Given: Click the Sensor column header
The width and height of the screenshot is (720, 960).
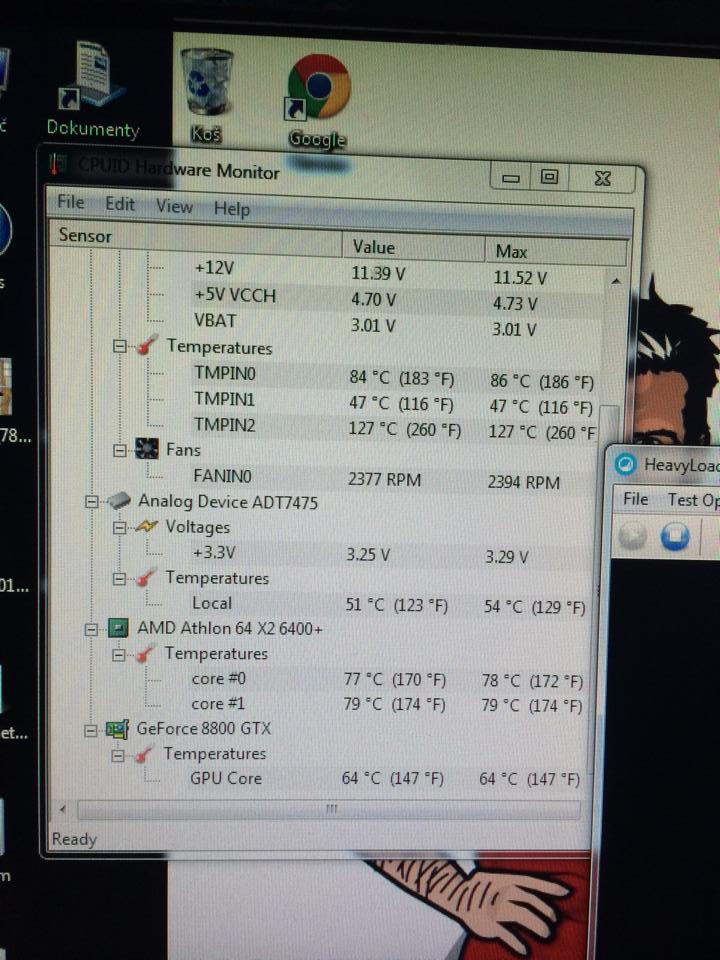Looking at the screenshot, I should [195, 239].
